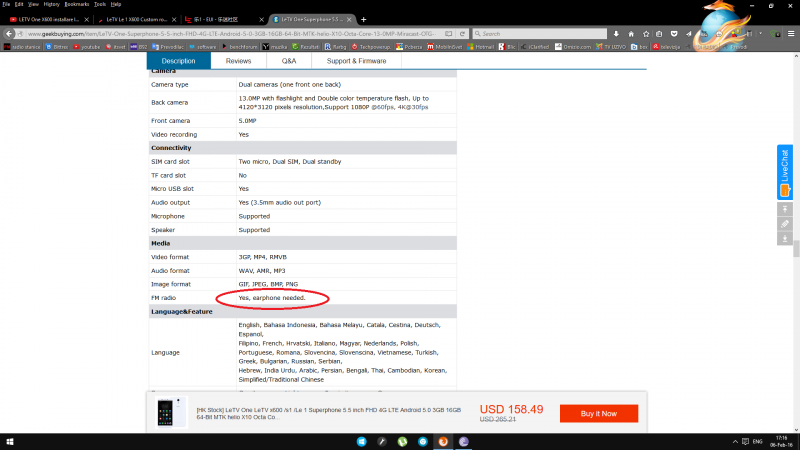Show bookmarks list clipboard icon
The height and width of the screenshot is (450, 800).
point(659,34)
